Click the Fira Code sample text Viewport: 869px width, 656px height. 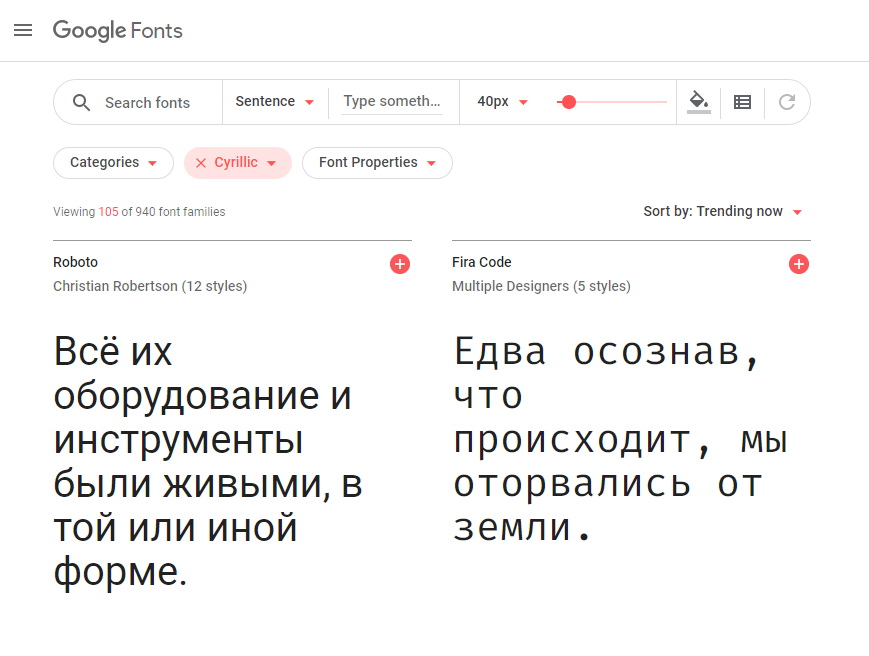click(x=620, y=439)
